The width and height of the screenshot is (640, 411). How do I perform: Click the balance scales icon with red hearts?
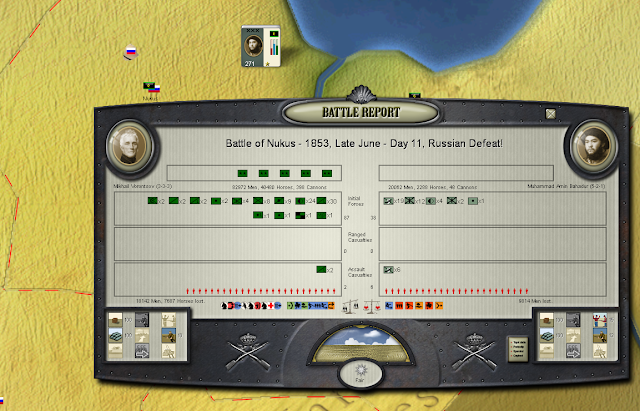[371, 307]
